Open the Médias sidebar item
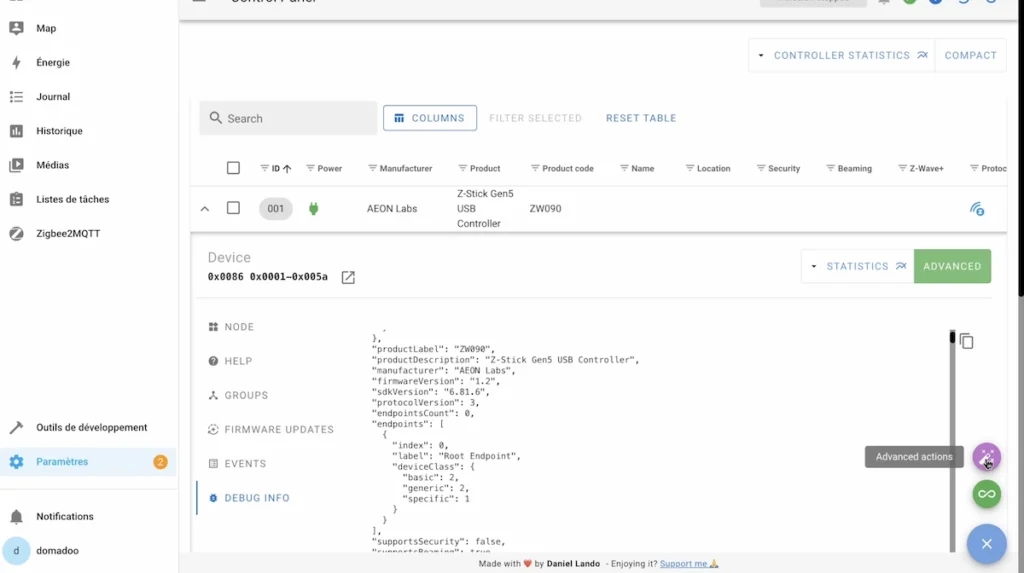This screenshot has width=1024, height=573. click(x=88, y=165)
